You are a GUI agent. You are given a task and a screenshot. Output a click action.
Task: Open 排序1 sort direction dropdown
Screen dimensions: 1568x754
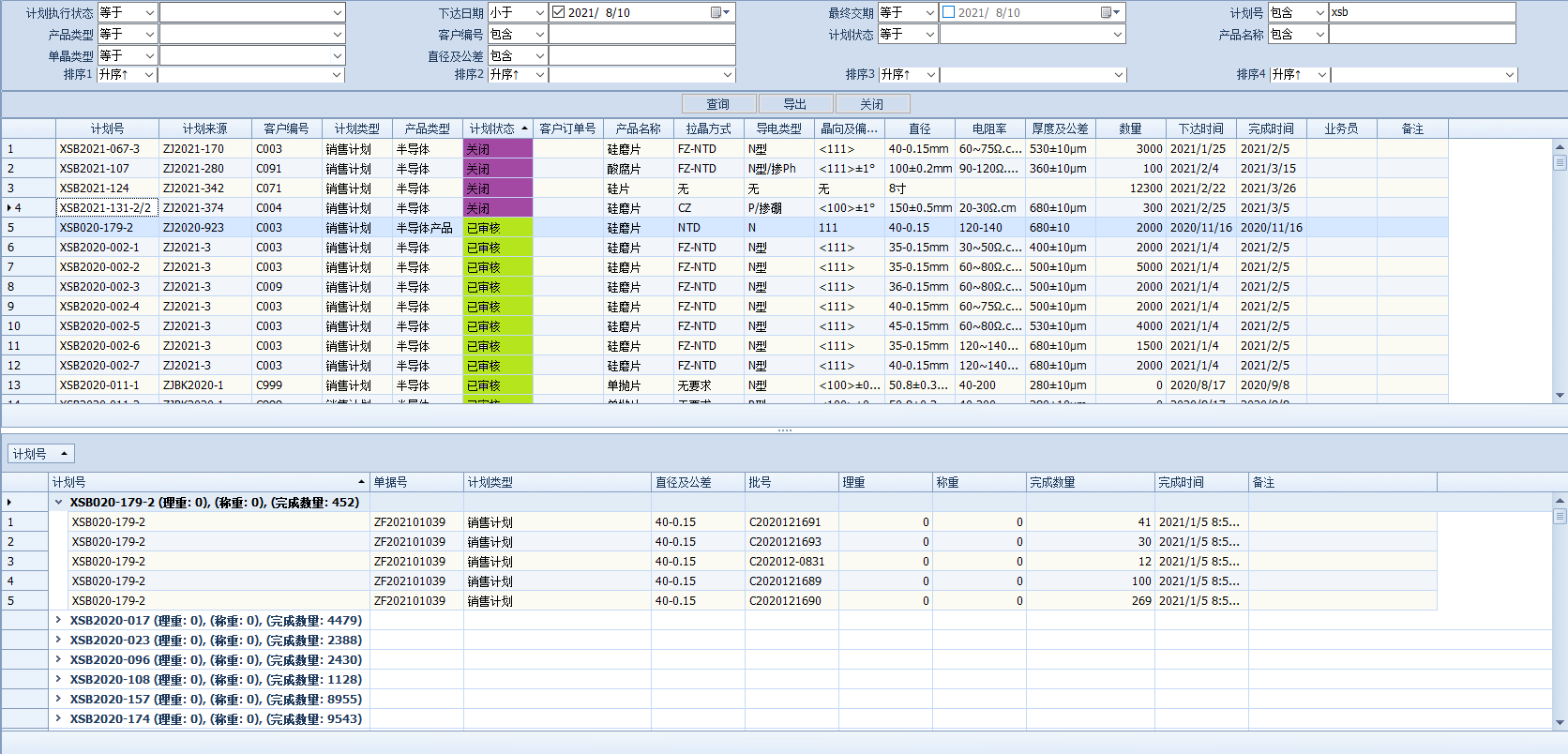[149, 74]
